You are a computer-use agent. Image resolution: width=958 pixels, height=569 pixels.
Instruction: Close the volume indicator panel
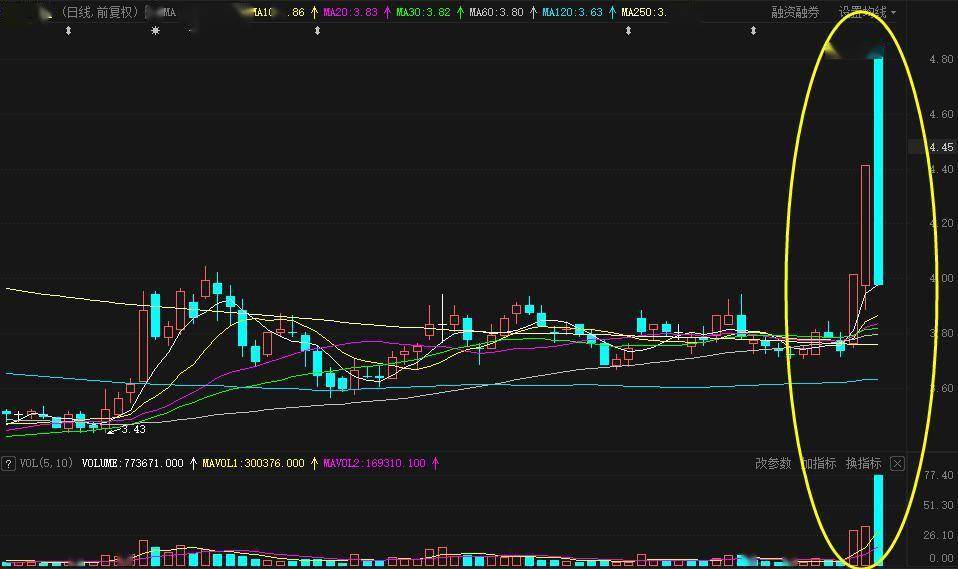[897, 463]
